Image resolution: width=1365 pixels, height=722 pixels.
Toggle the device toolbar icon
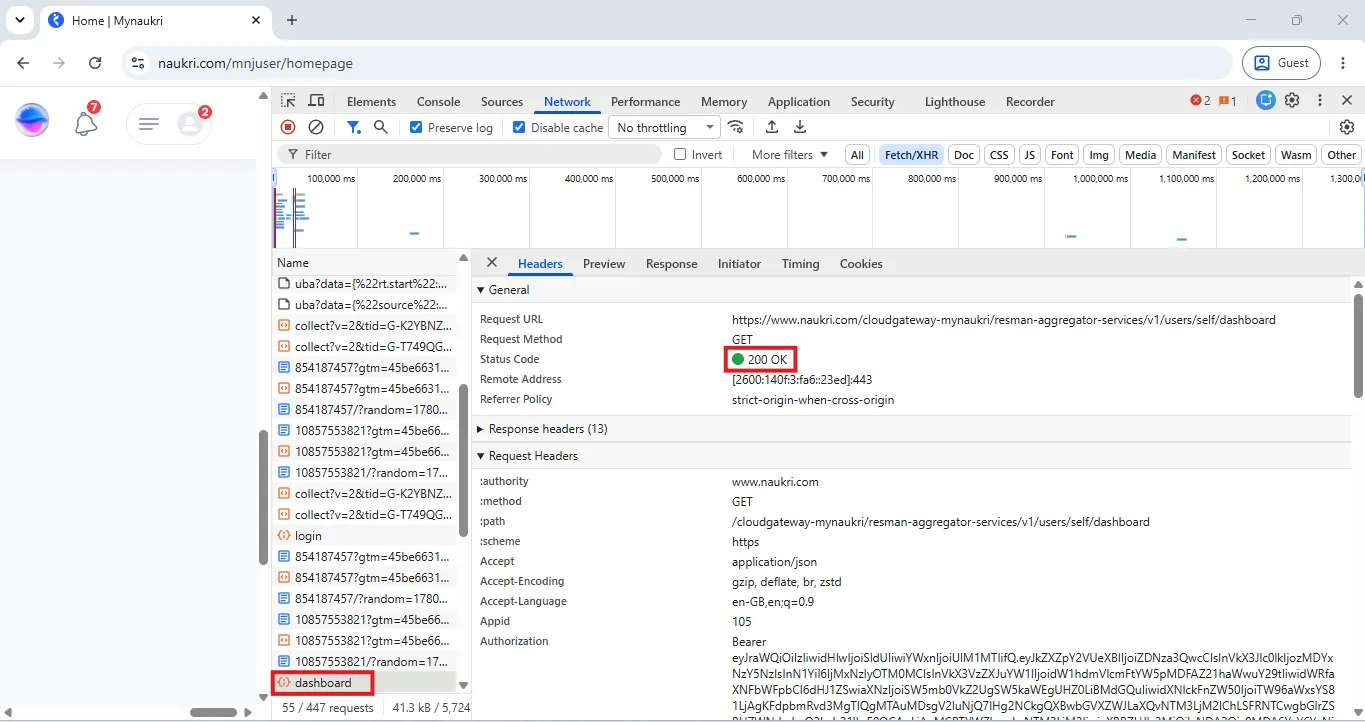pos(316,101)
